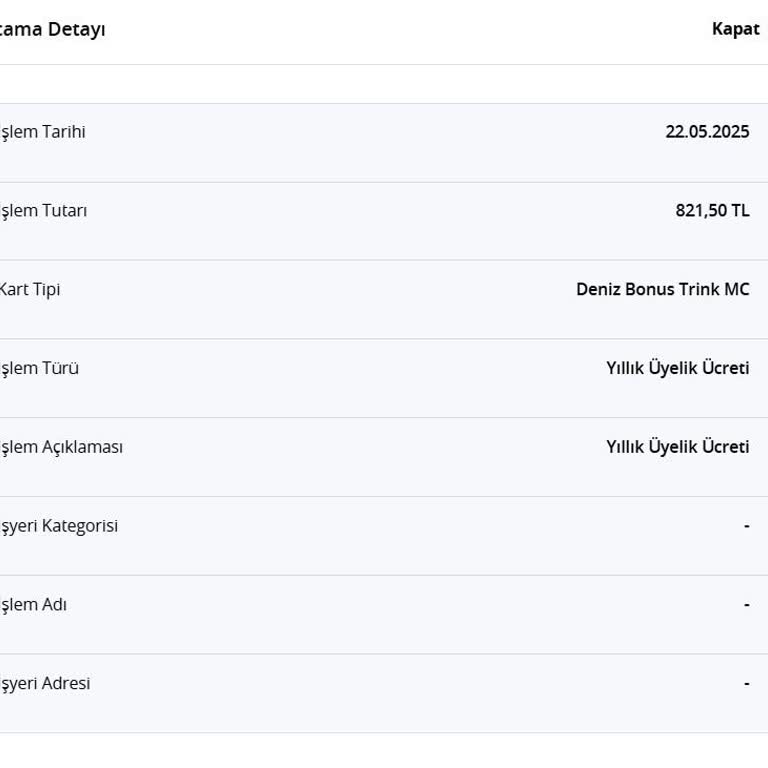Select the date 22.05.2025
Viewport: 768px width, 768px height.
pyautogui.click(x=707, y=132)
